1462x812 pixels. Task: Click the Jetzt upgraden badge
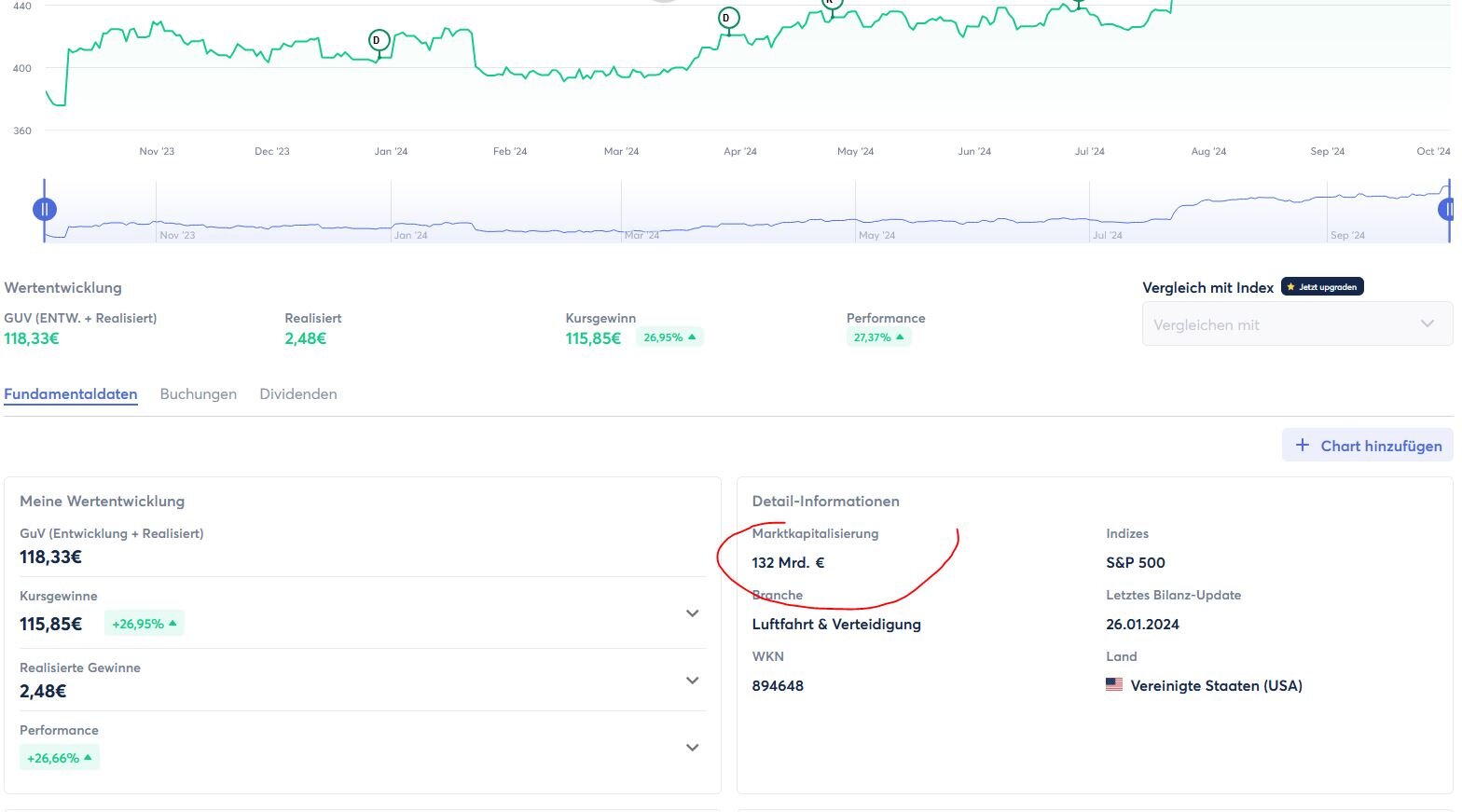[1321, 287]
